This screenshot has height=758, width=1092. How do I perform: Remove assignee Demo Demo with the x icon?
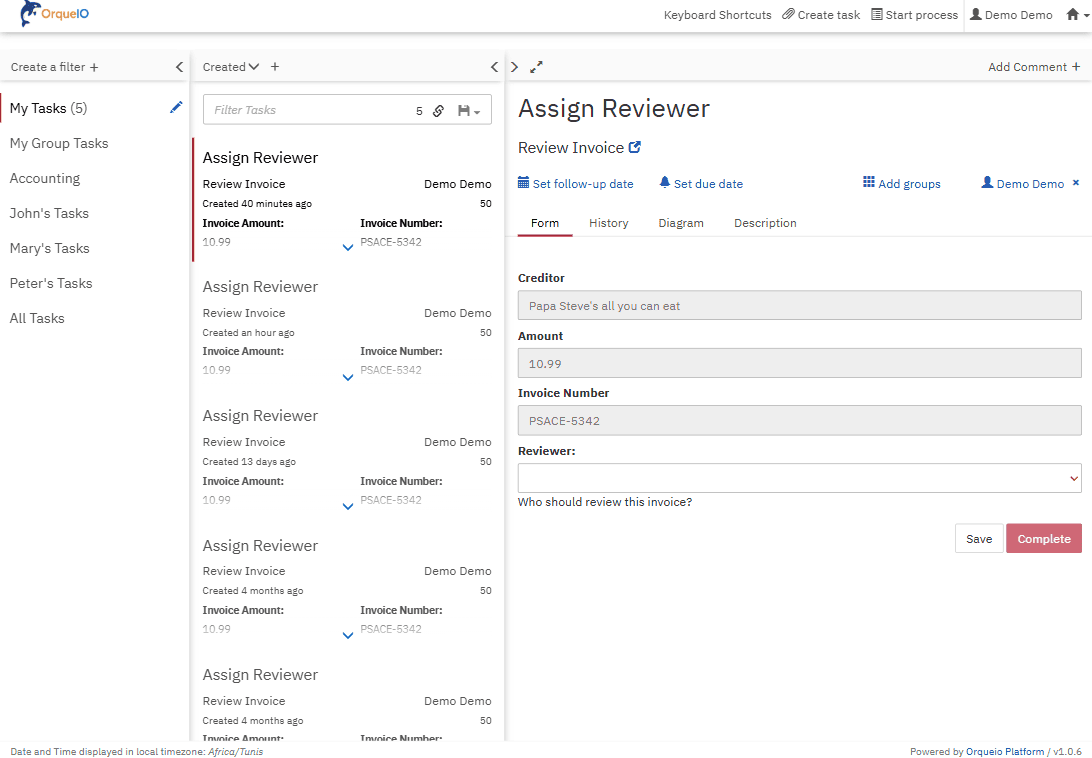point(1076,183)
